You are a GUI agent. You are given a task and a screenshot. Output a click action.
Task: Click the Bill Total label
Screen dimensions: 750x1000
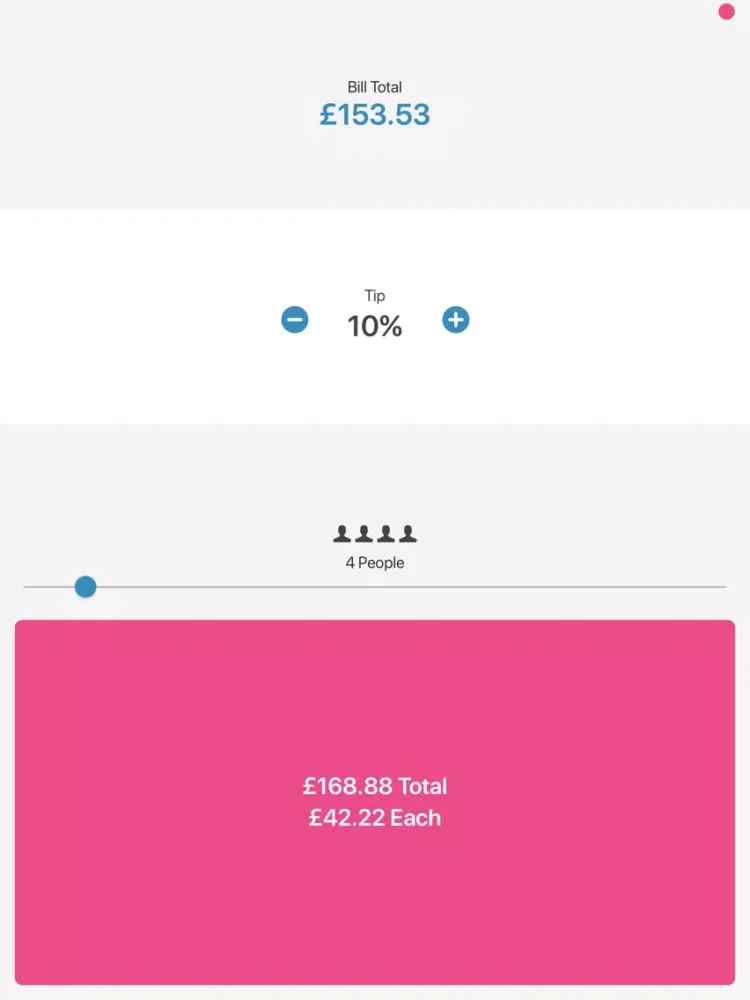tap(375, 87)
